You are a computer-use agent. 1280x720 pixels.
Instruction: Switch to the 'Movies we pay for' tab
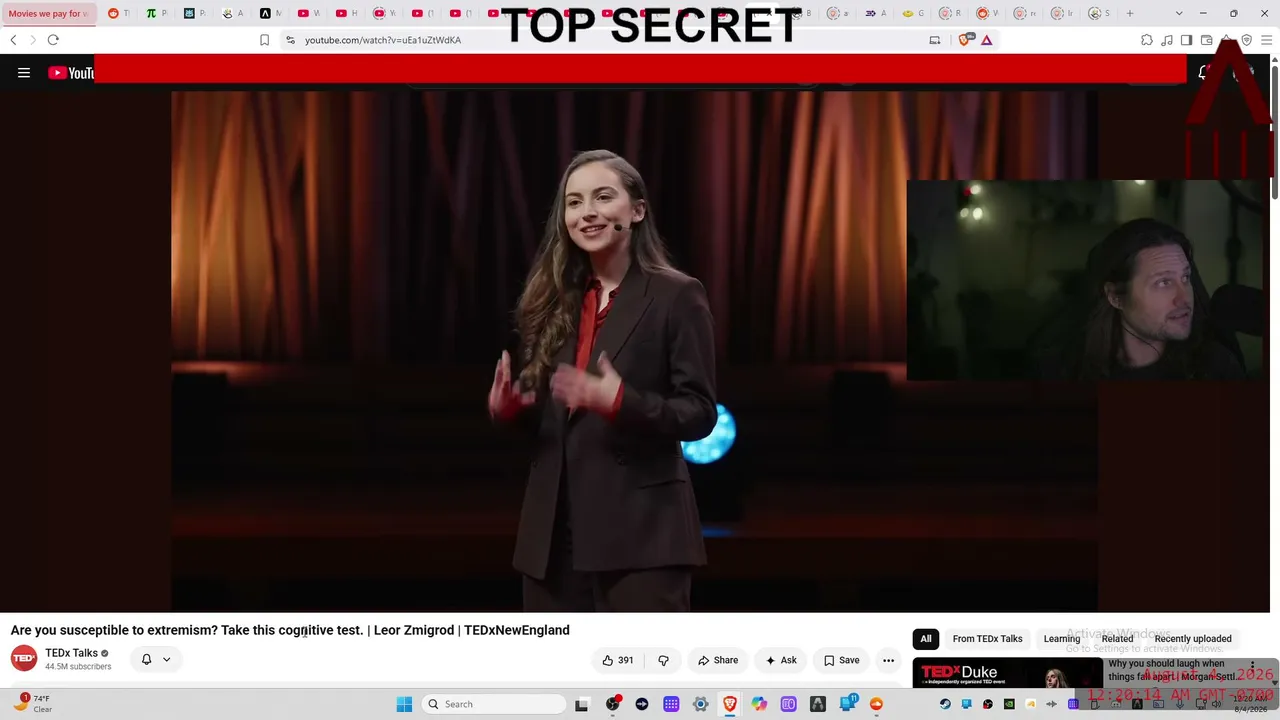point(48,13)
